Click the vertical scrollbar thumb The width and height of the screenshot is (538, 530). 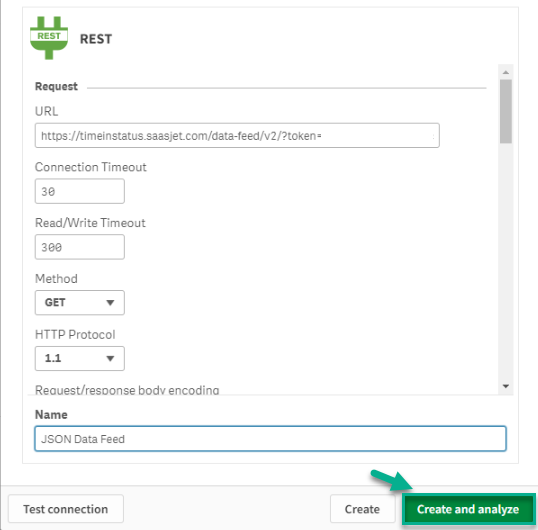click(x=506, y=111)
